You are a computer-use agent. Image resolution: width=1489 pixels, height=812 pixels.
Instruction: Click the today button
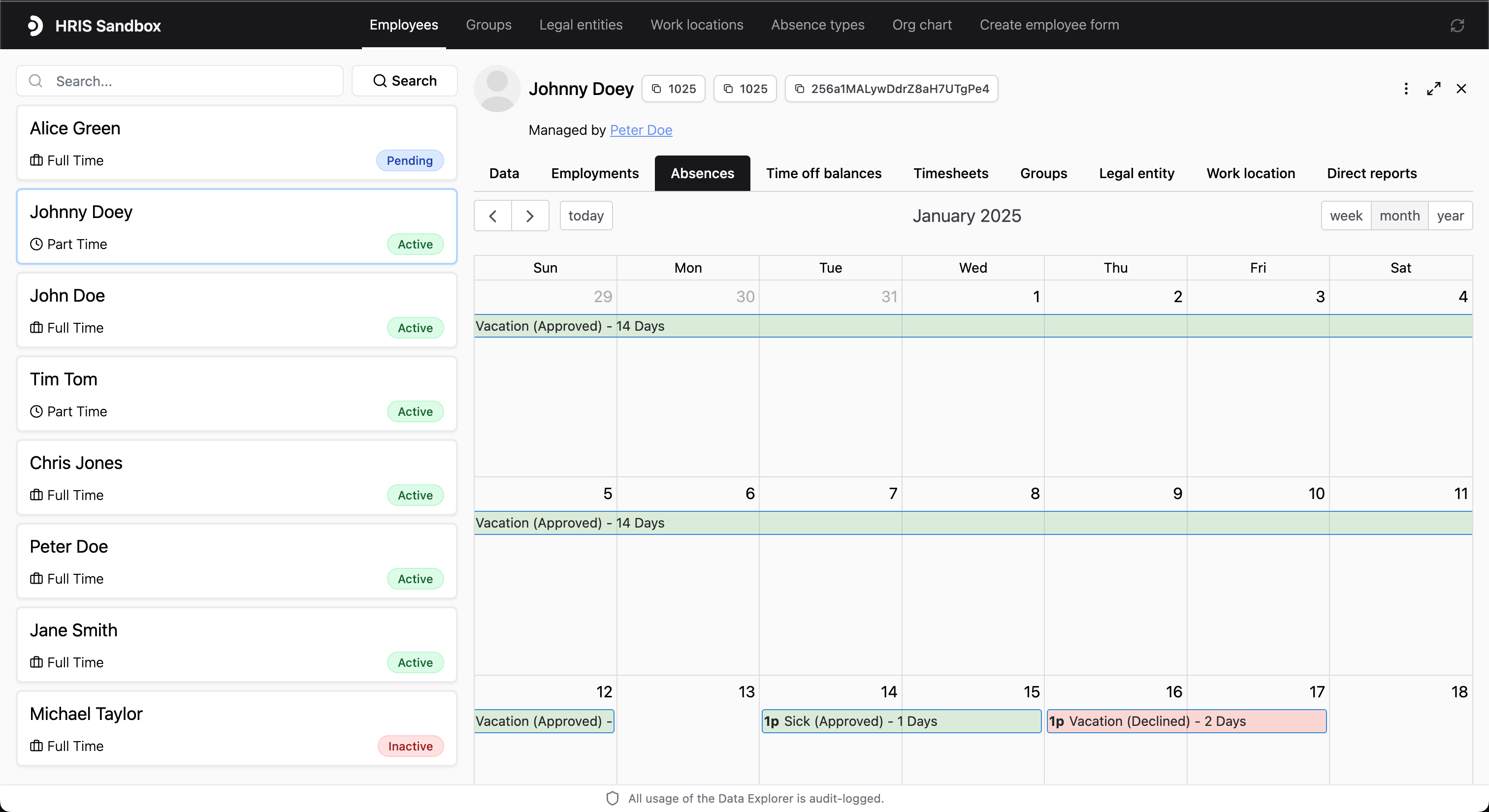tap(586, 216)
